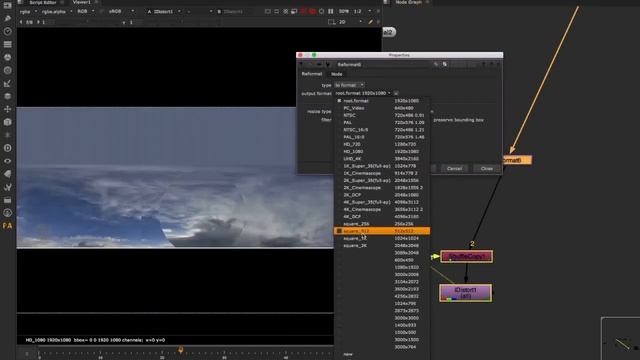Select the Reformat tab in Properties
This screenshot has height=360, width=640.
[x=312, y=74]
